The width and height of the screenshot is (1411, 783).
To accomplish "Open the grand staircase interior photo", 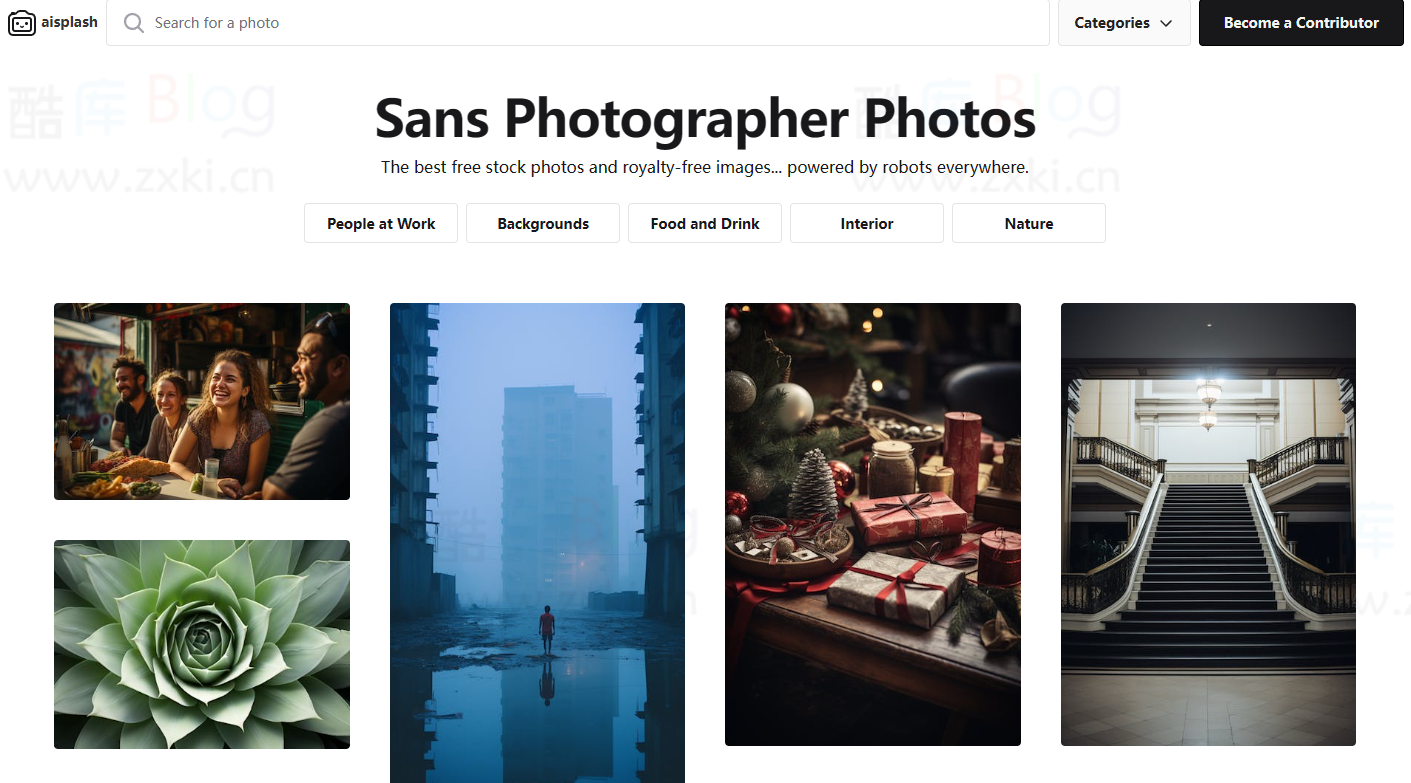I will [x=1208, y=524].
